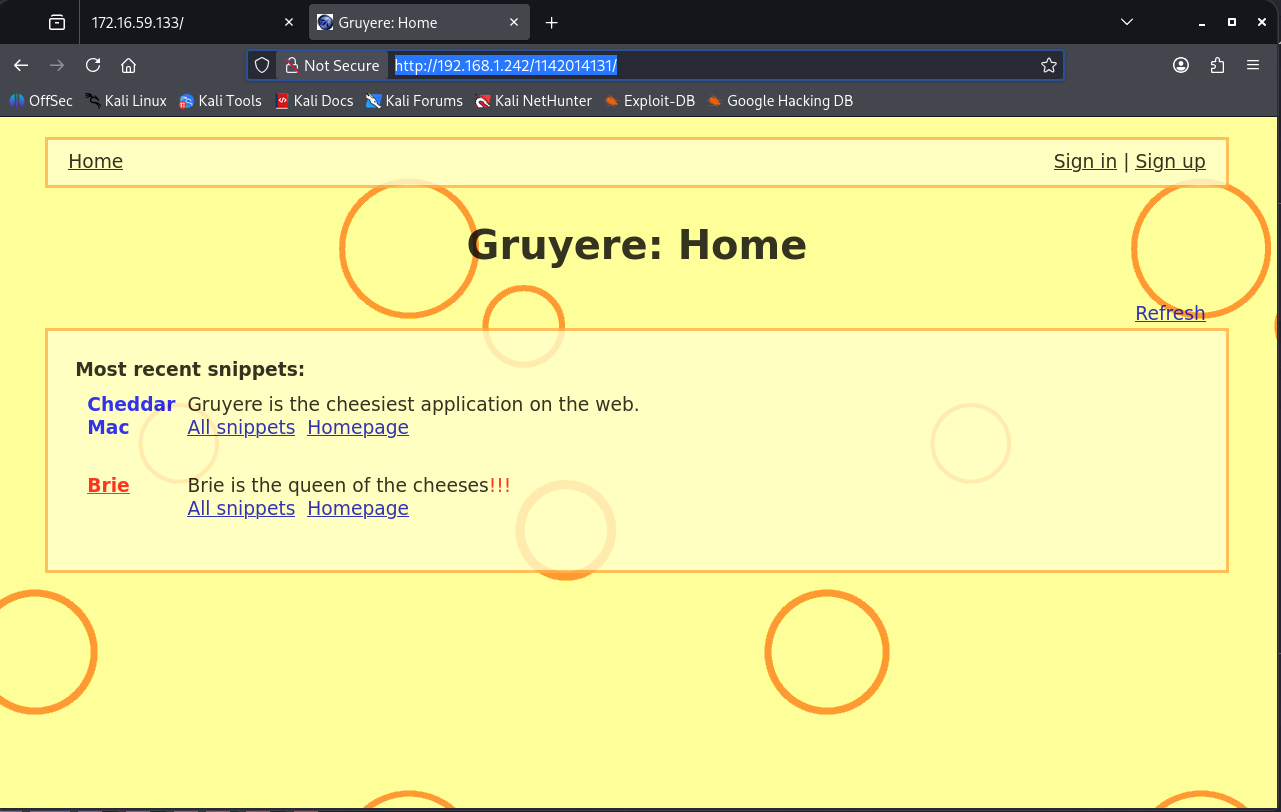Go back using the browser back arrow
Image resolution: width=1281 pixels, height=812 pixels.
click(21, 65)
